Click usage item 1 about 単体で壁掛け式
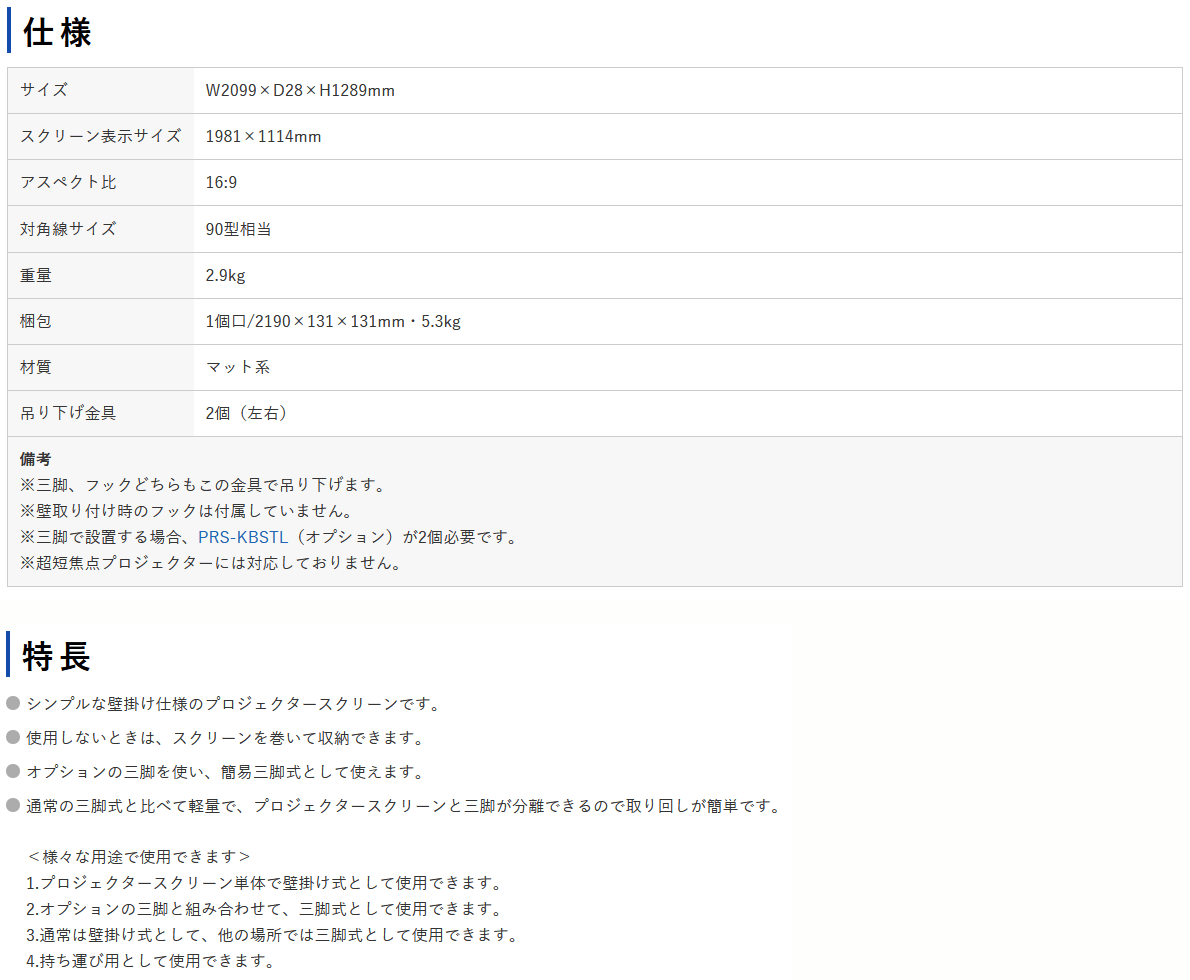 pyautogui.click(x=266, y=883)
